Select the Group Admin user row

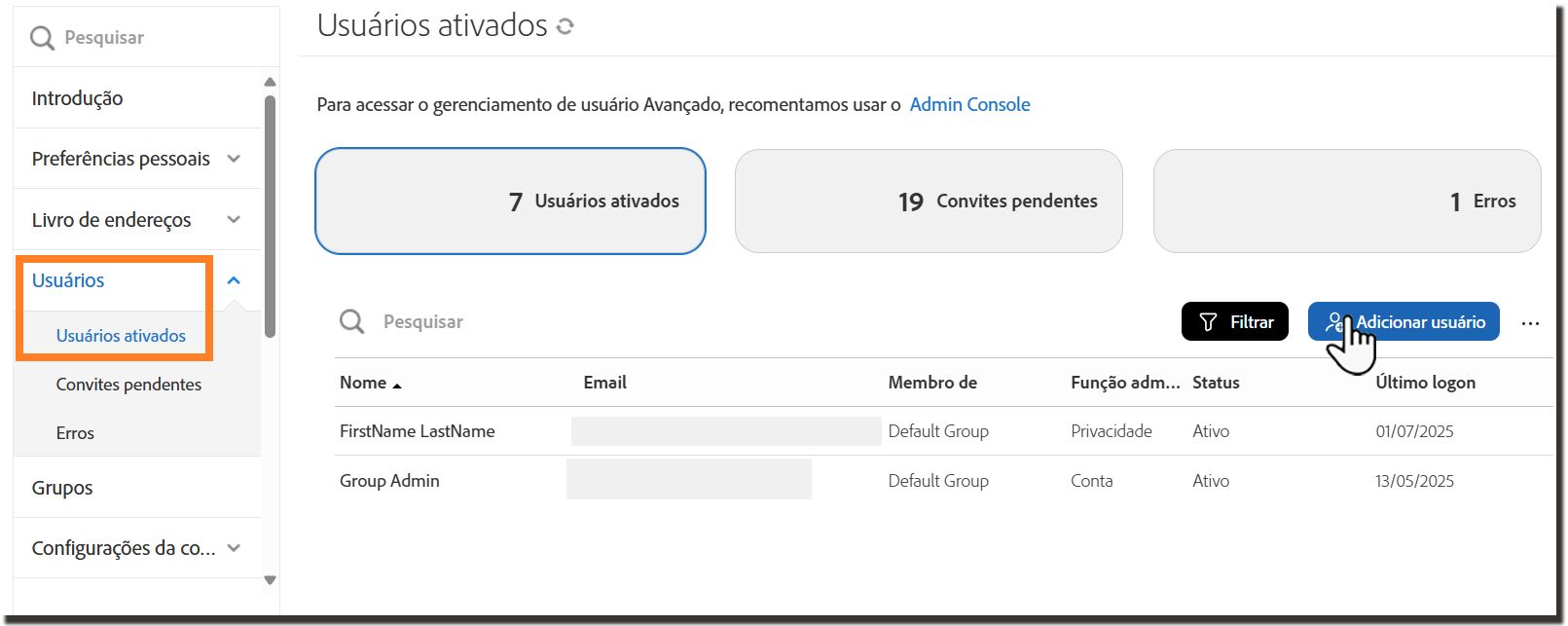(944, 481)
